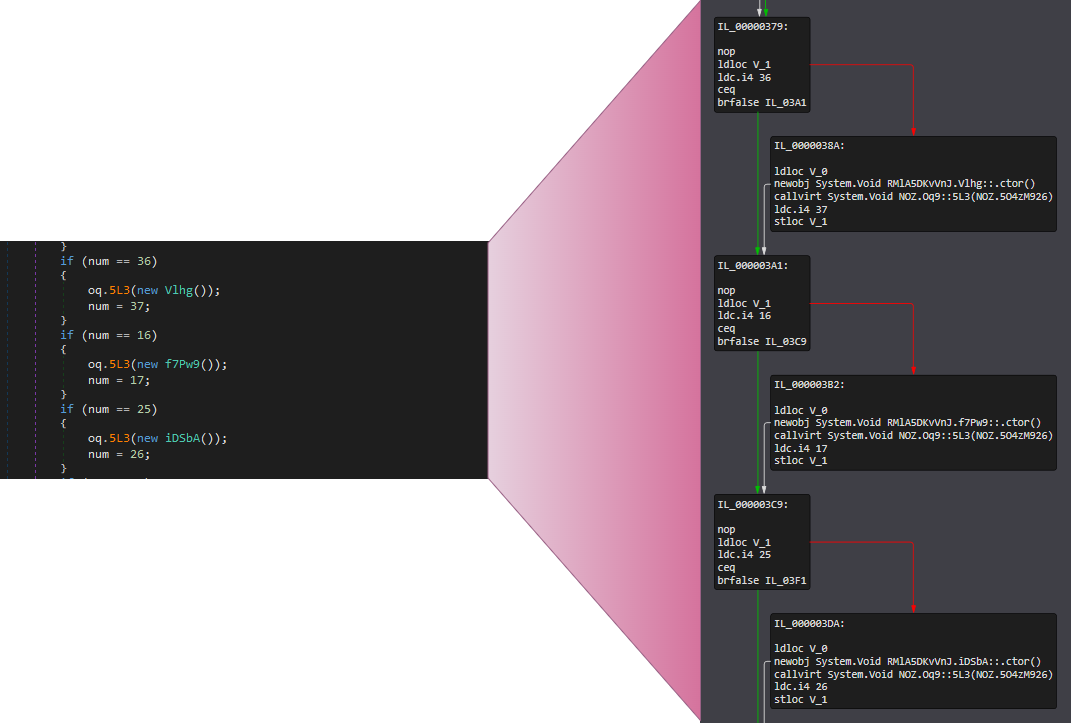Screen dimensions: 1071x724
Task: Select the 'num = 26;' assignment line
Action: 118,454
